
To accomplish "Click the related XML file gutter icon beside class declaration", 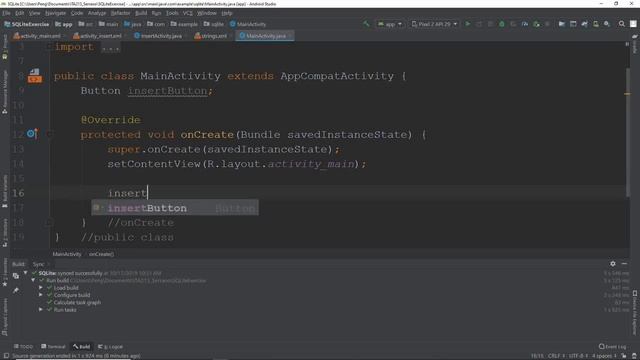I will click(x=34, y=76).
